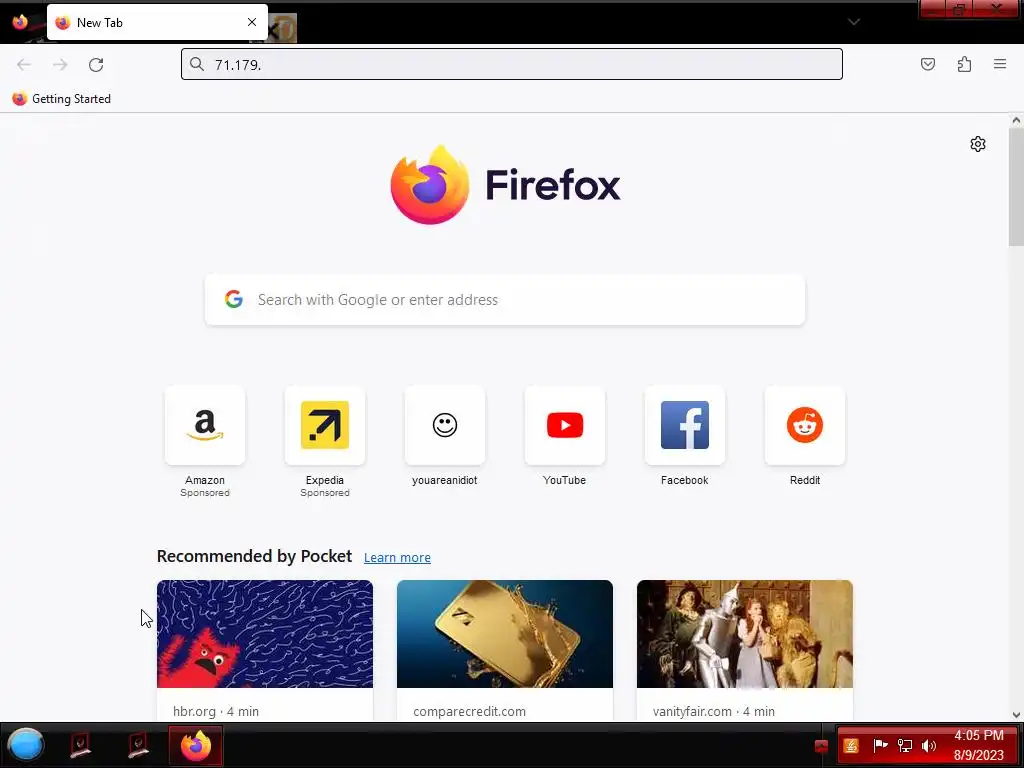Open the Getting Started bookmark

(x=61, y=99)
